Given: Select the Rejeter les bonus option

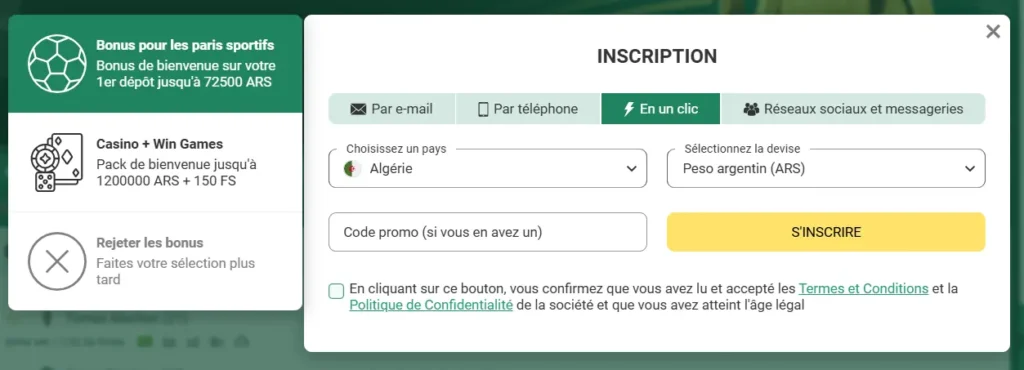Looking at the screenshot, I should [x=155, y=262].
